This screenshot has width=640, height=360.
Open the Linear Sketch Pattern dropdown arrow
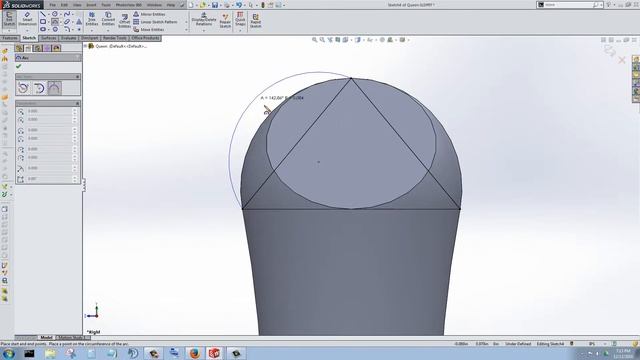click(x=187, y=22)
